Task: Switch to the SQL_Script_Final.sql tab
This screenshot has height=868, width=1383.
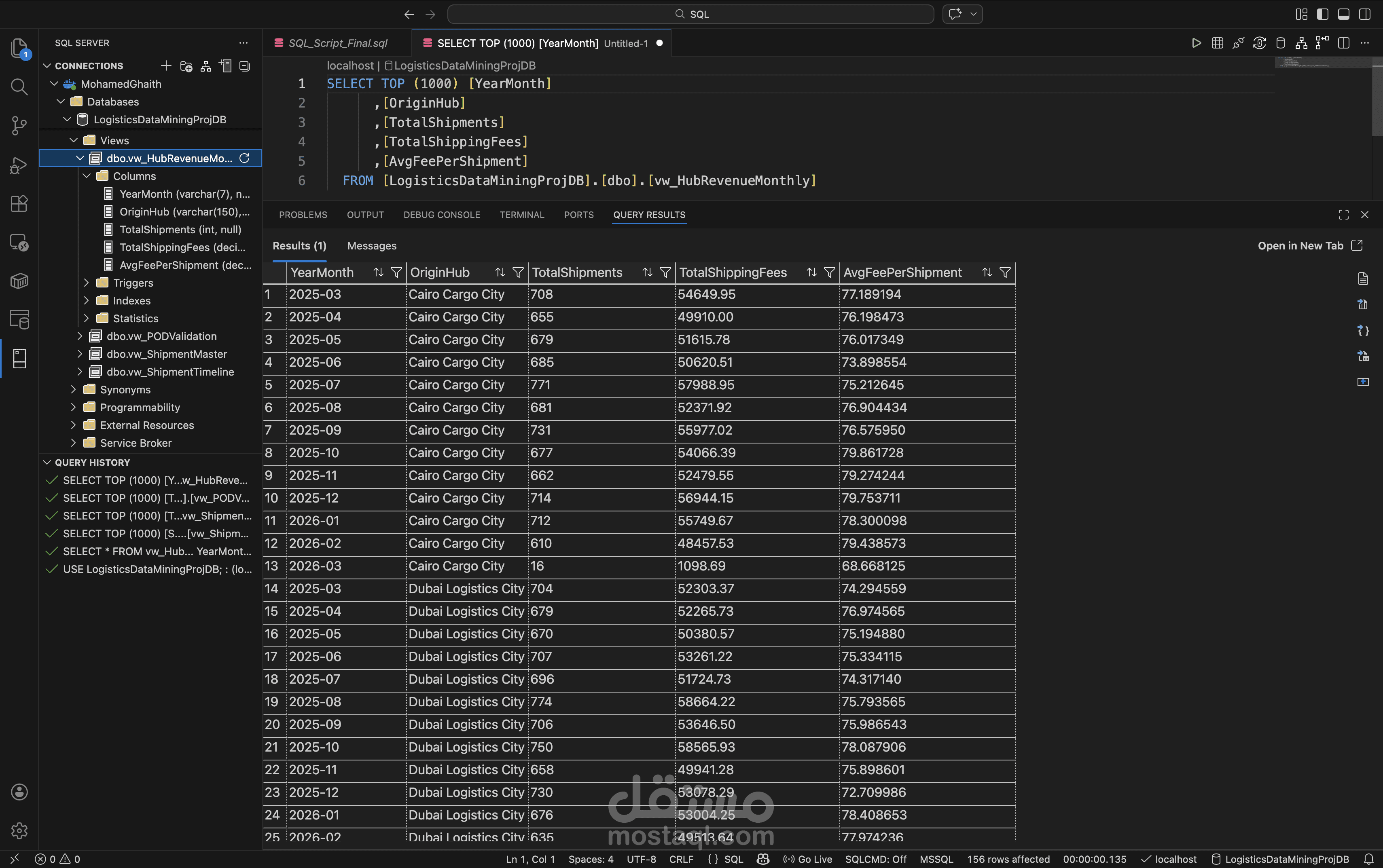Action: coord(337,43)
